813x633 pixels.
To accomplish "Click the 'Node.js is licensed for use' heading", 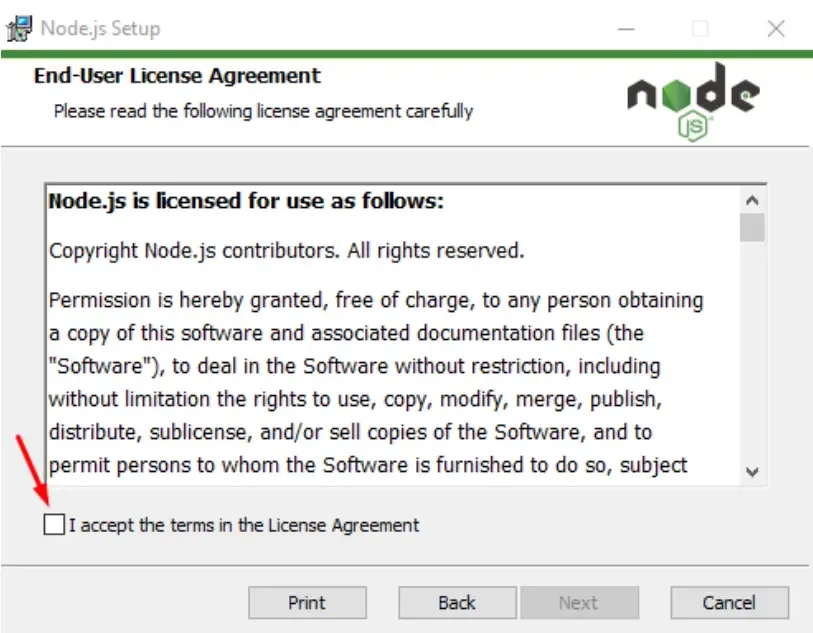I will pos(246,201).
